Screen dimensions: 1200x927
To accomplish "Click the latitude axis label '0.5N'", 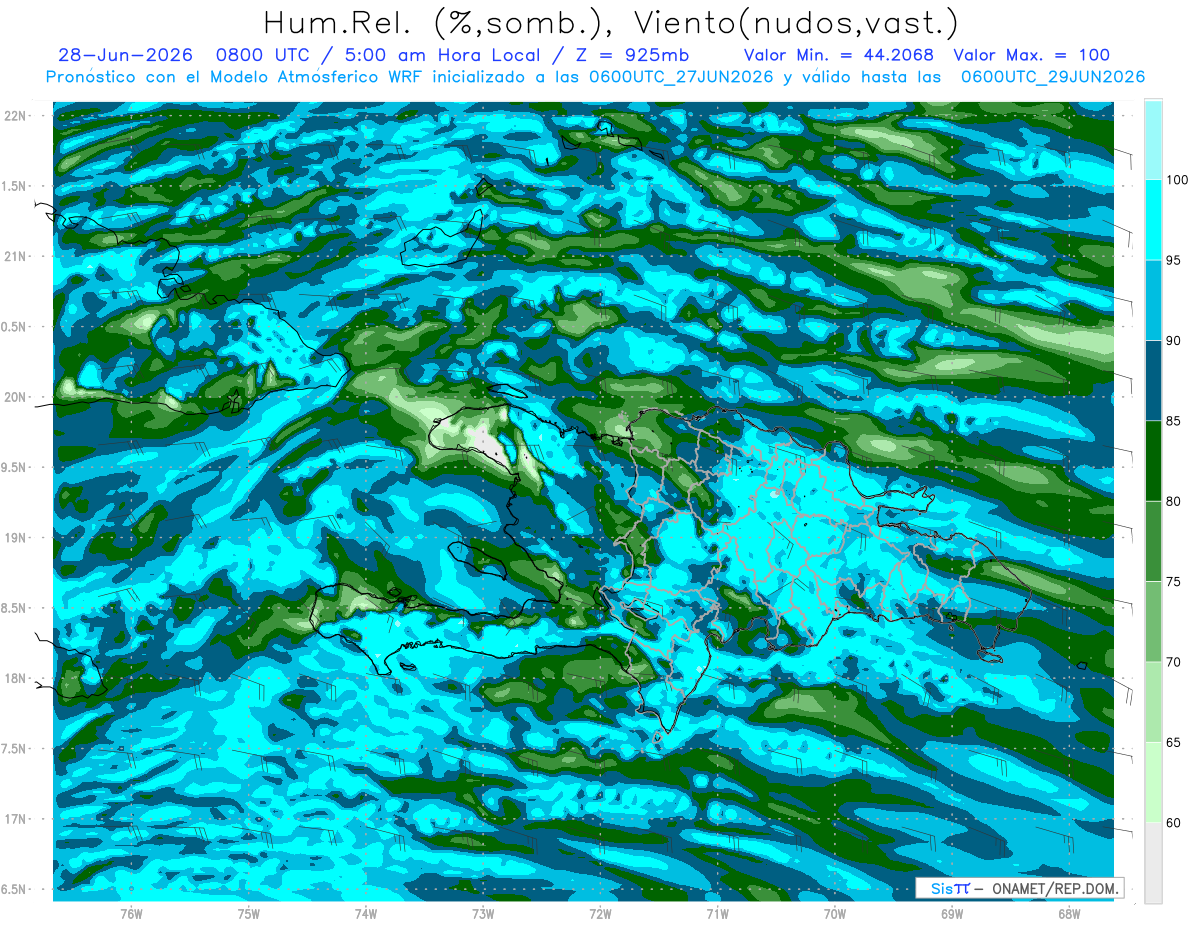I will (x=15, y=327).
